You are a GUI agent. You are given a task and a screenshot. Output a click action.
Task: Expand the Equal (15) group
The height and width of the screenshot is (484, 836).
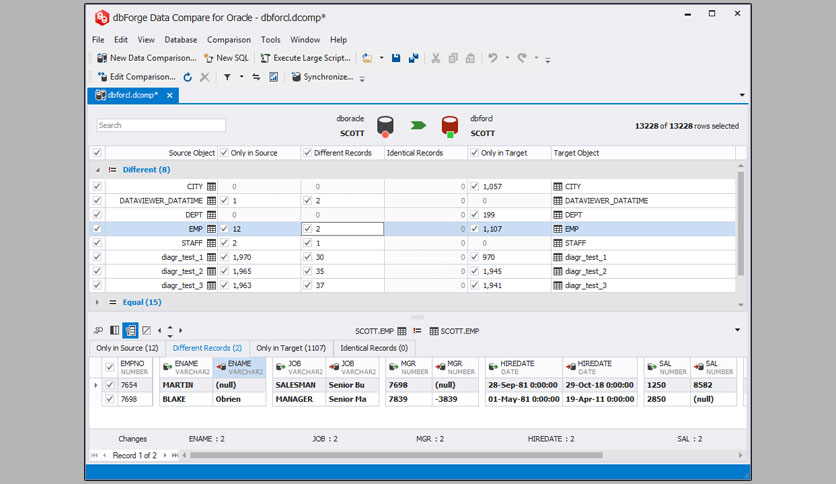point(98,302)
